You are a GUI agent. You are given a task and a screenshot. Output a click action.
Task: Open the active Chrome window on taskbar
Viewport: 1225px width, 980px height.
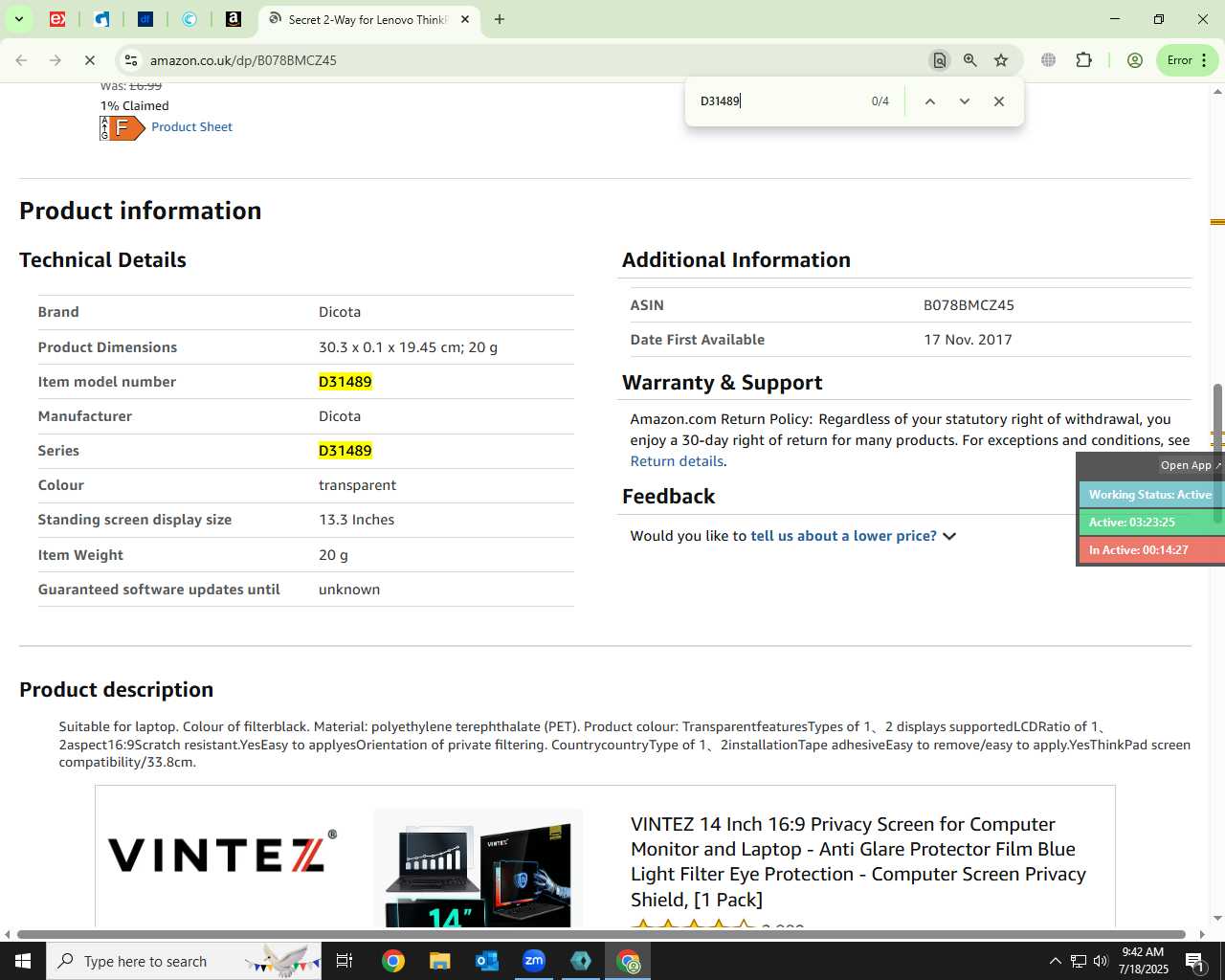628,961
